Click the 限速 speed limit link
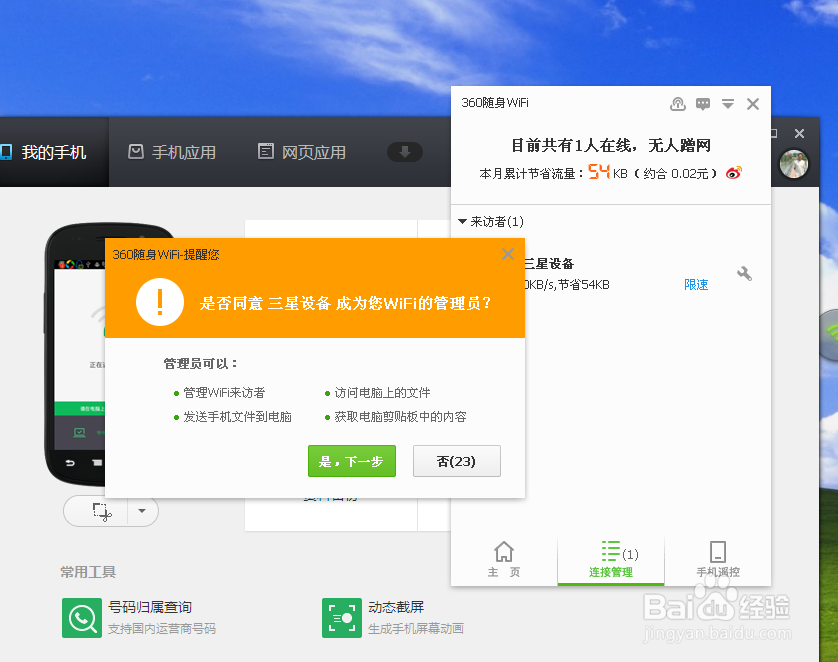This screenshot has height=662, width=838. 696,285
